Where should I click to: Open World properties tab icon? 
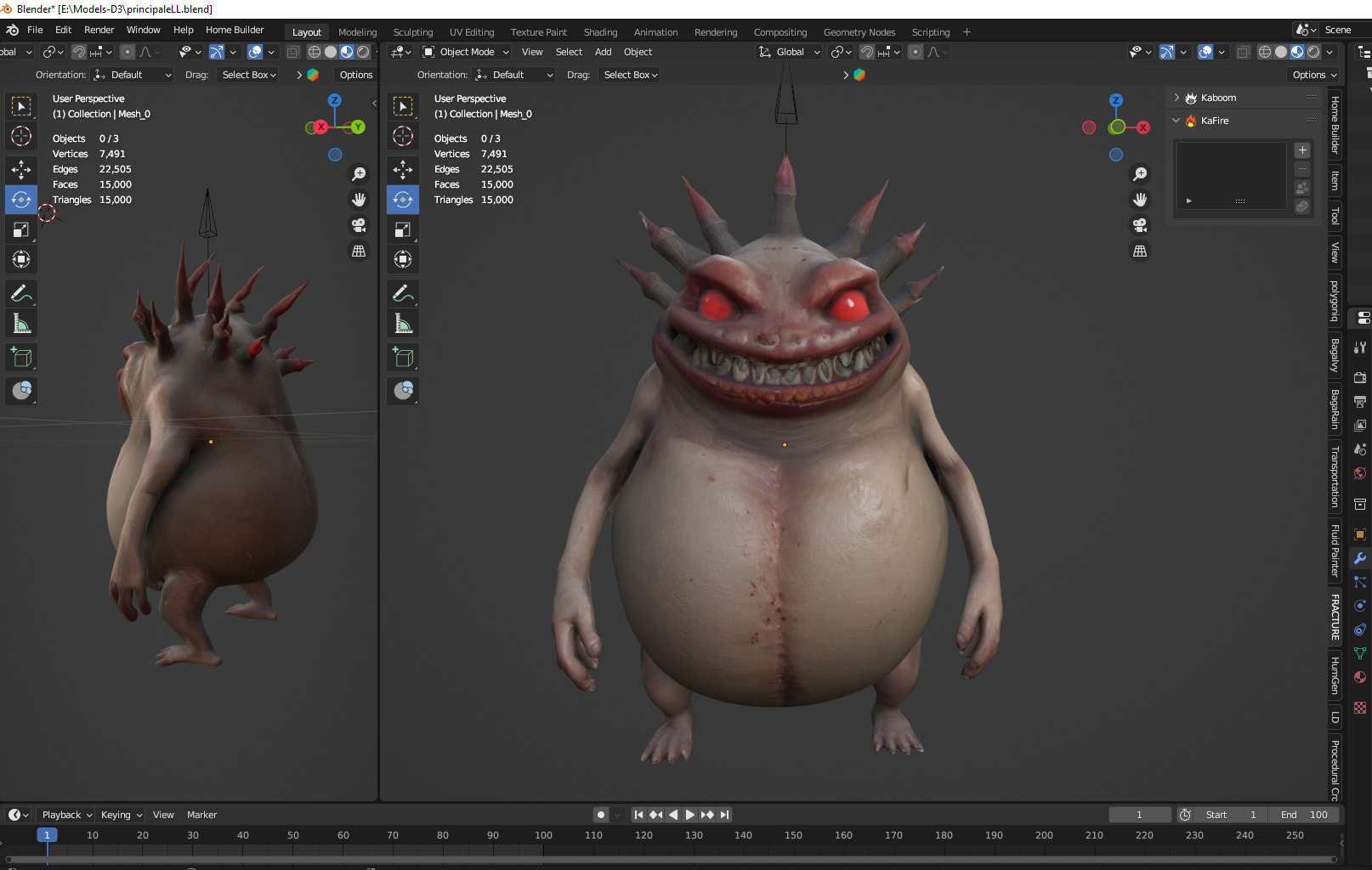[x=1360, y=473]
